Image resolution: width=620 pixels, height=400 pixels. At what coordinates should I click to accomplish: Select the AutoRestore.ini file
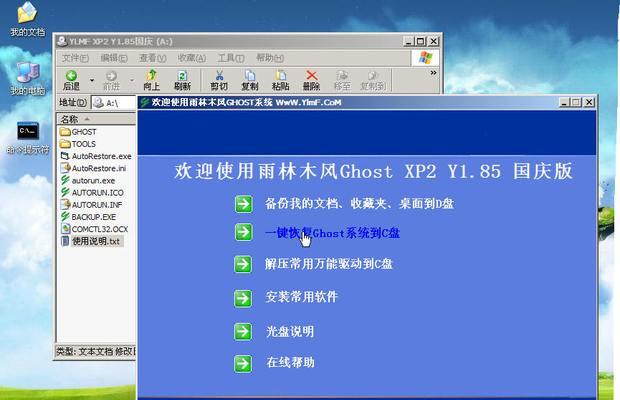click(93, 168)
